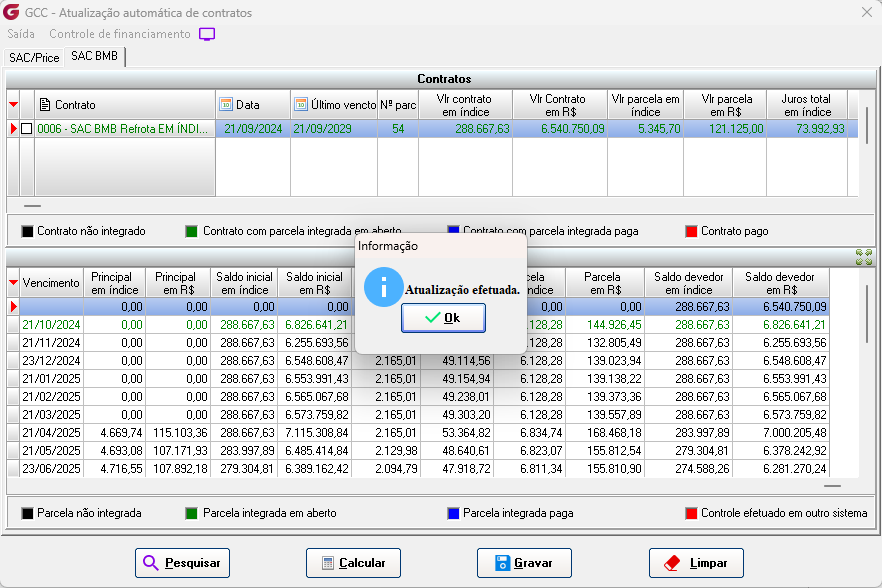The image size is (882, 588).
Task: Click the blue information icon in dialog
Action: point(384,287)
